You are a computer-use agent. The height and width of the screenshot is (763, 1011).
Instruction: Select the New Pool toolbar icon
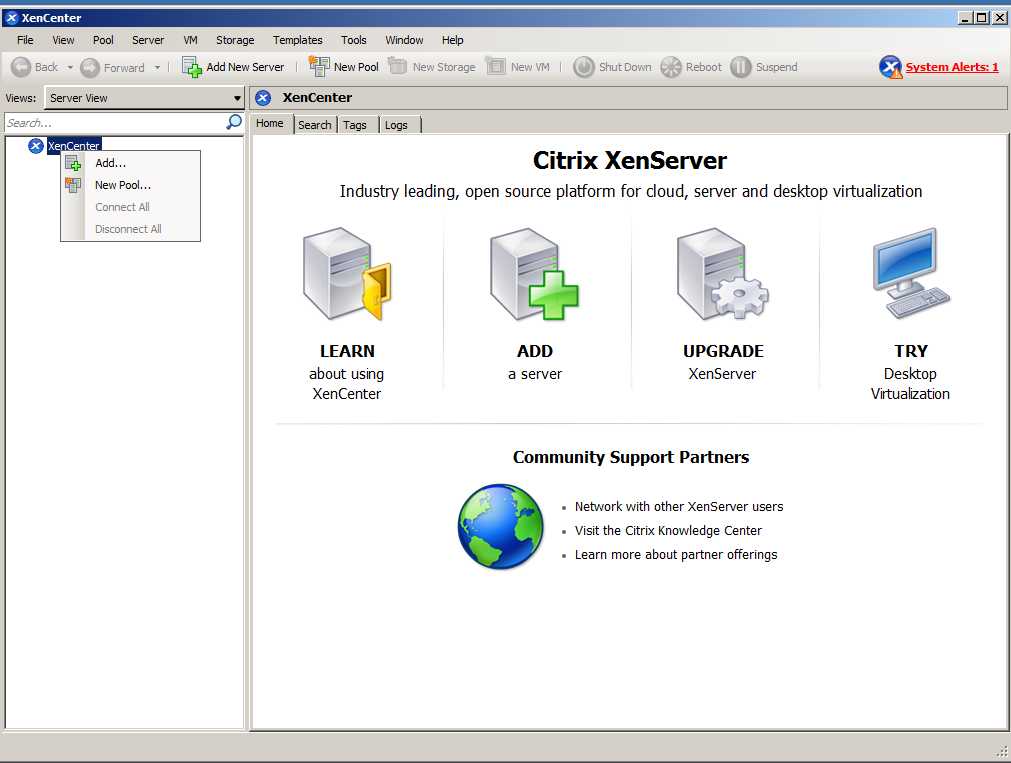(x=322, y=66)
